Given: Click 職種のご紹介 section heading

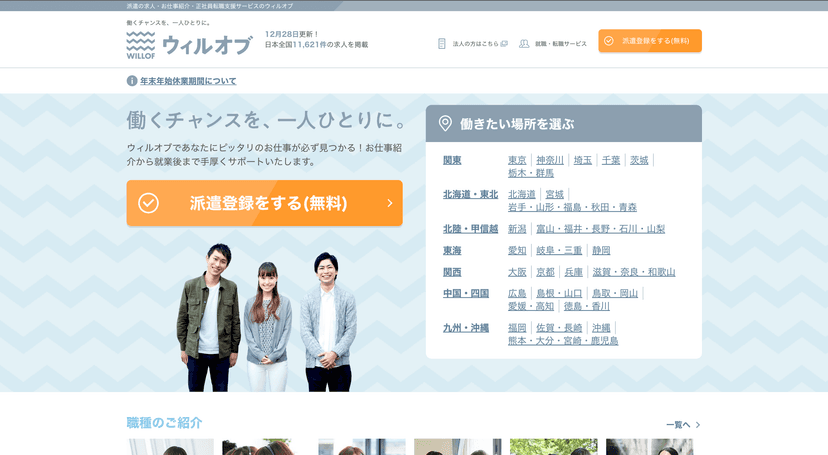Looking at the screenshot, I should point(164,423).
